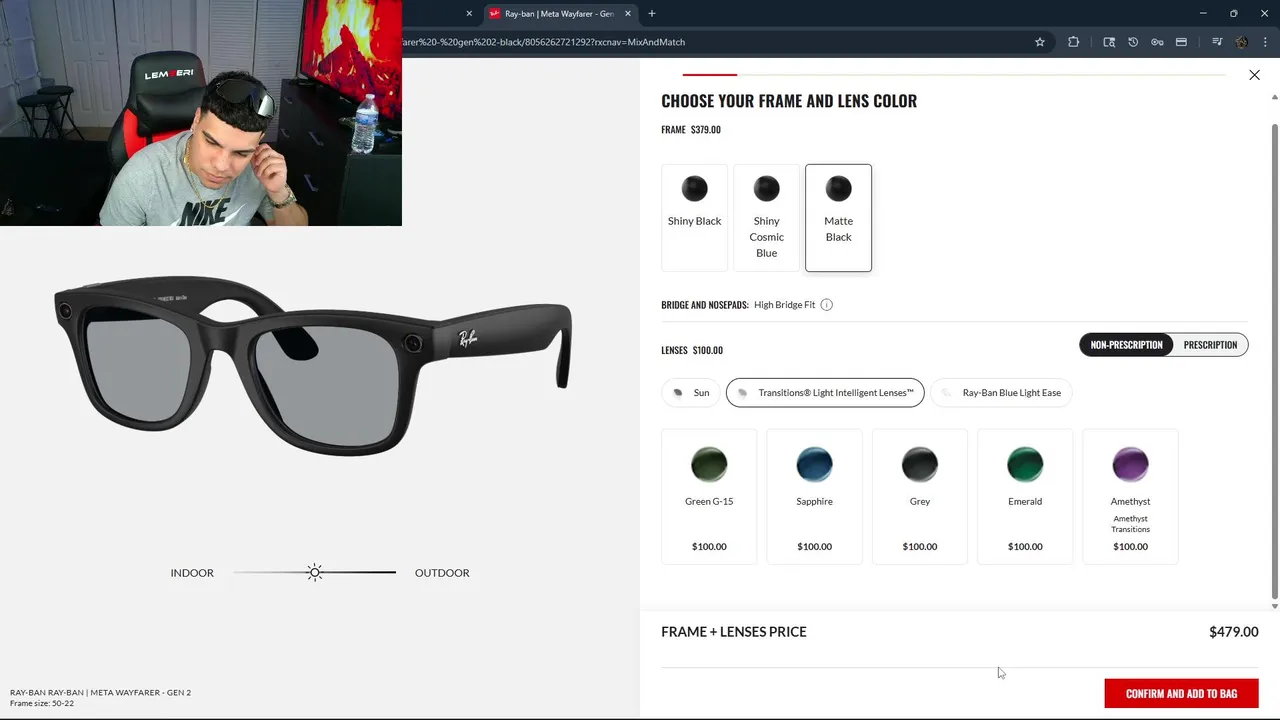1280x720 pixels.
Task: Click the browser address bar URL
Action: 545,42
